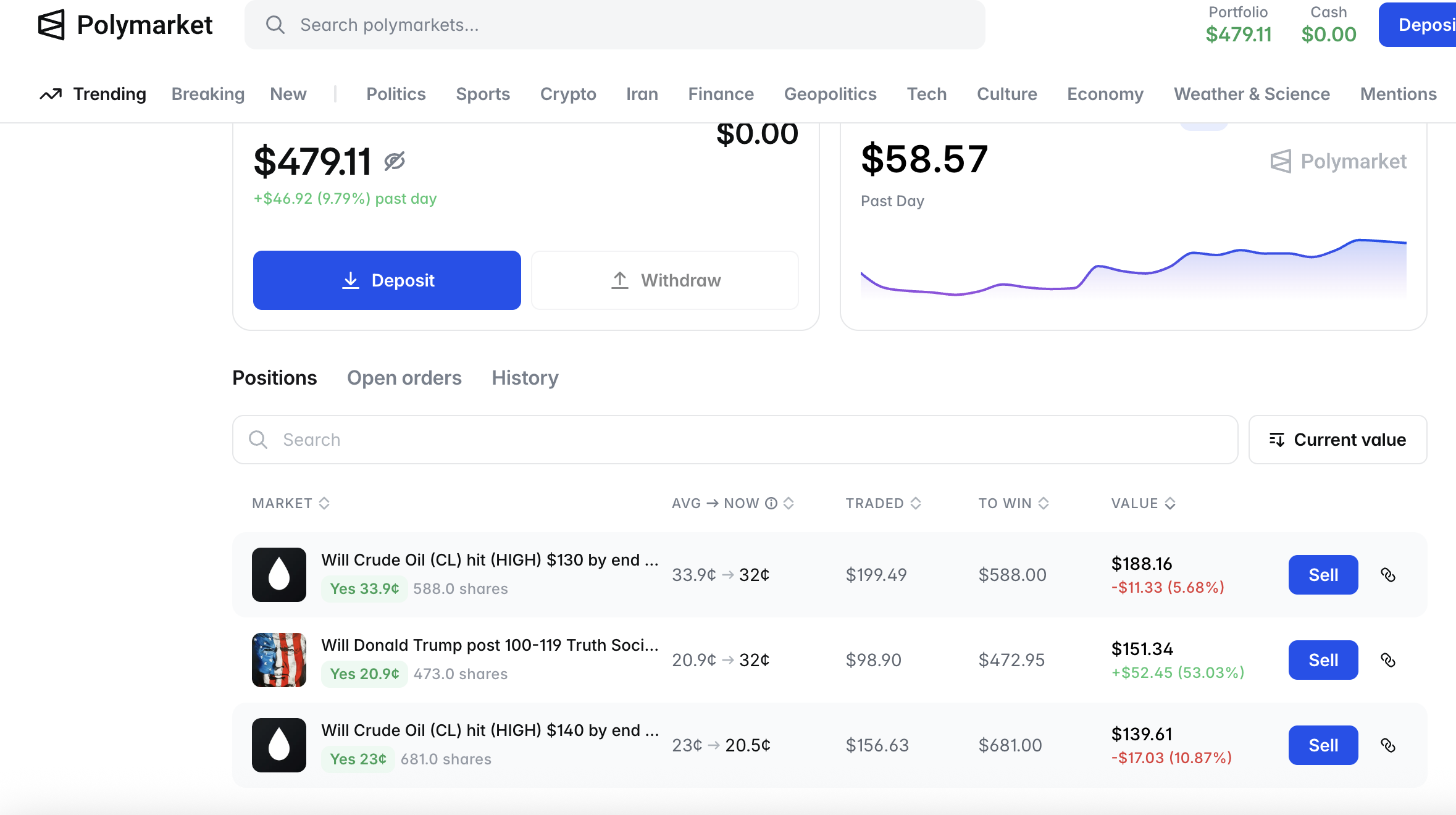Open the Donald Trump market thumbnail
The width and height of the screenshot is (1456, 815).
tap(279, 660)
